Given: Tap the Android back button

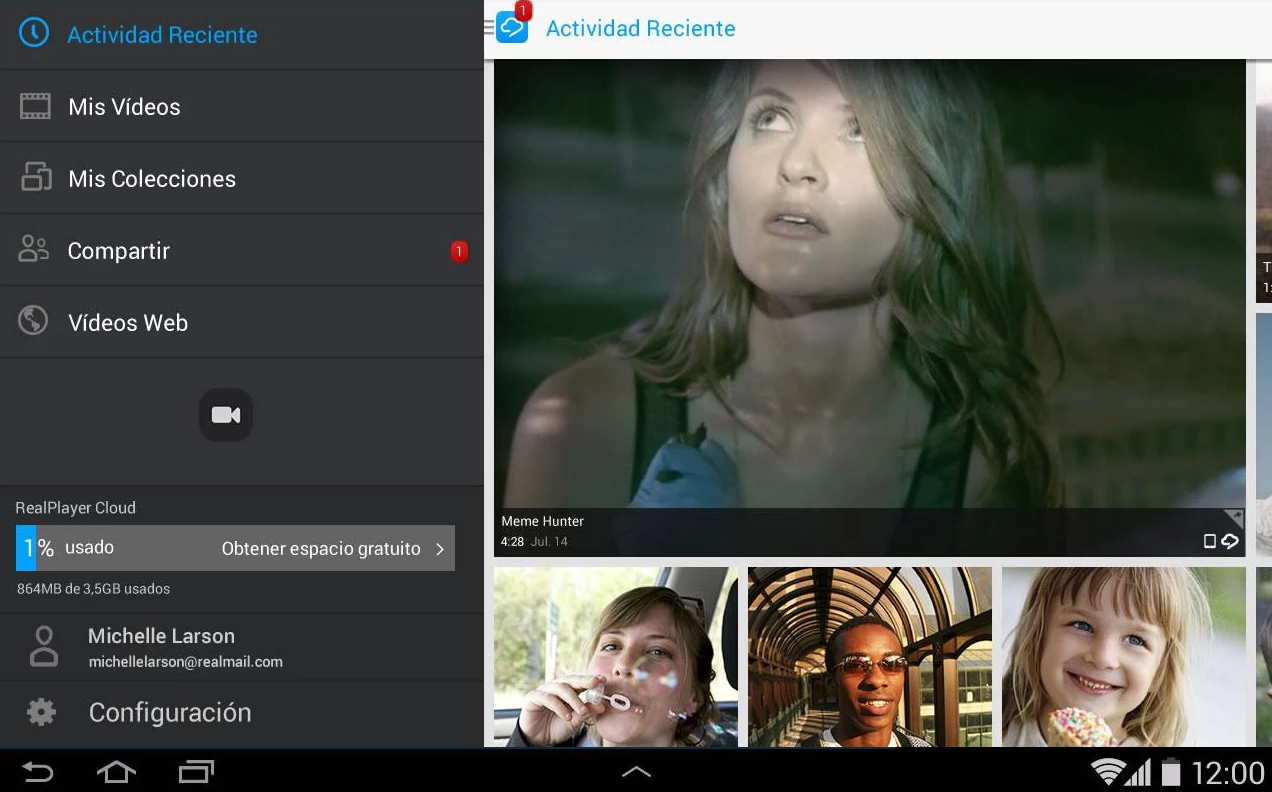Looking at the screenshot, I should pos(38,771).
